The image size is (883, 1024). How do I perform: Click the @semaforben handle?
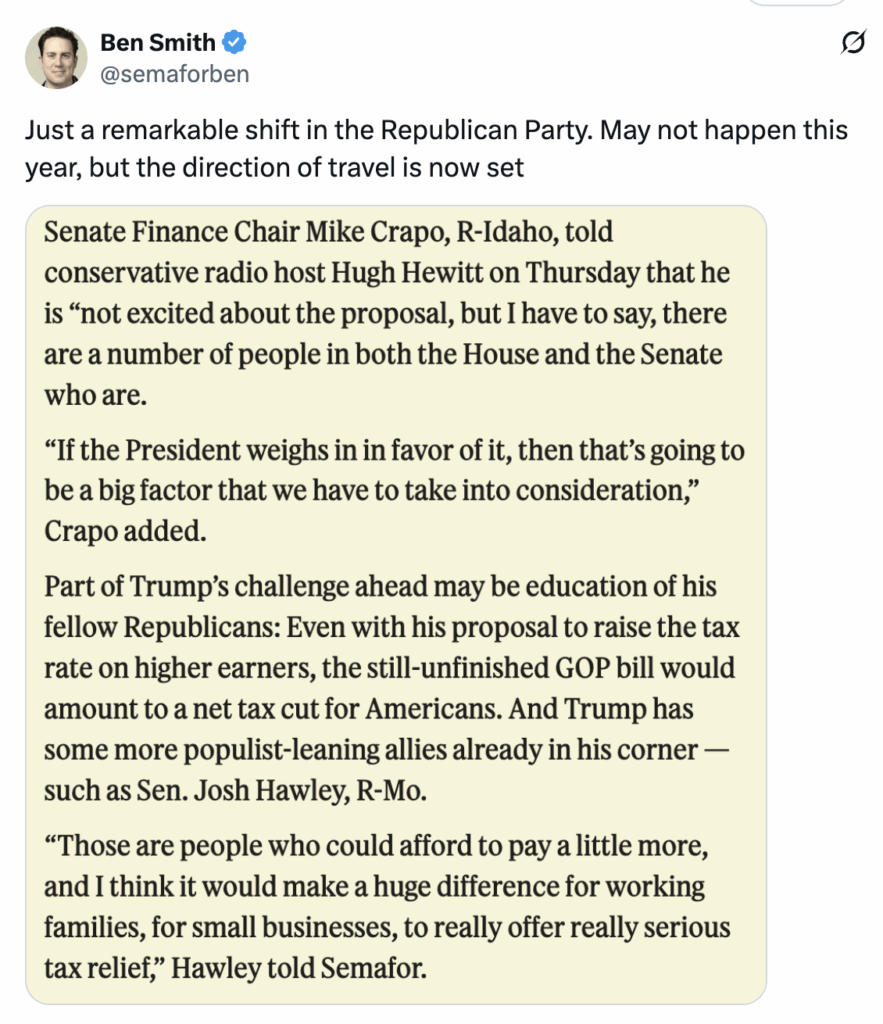(x=174, y=74)
